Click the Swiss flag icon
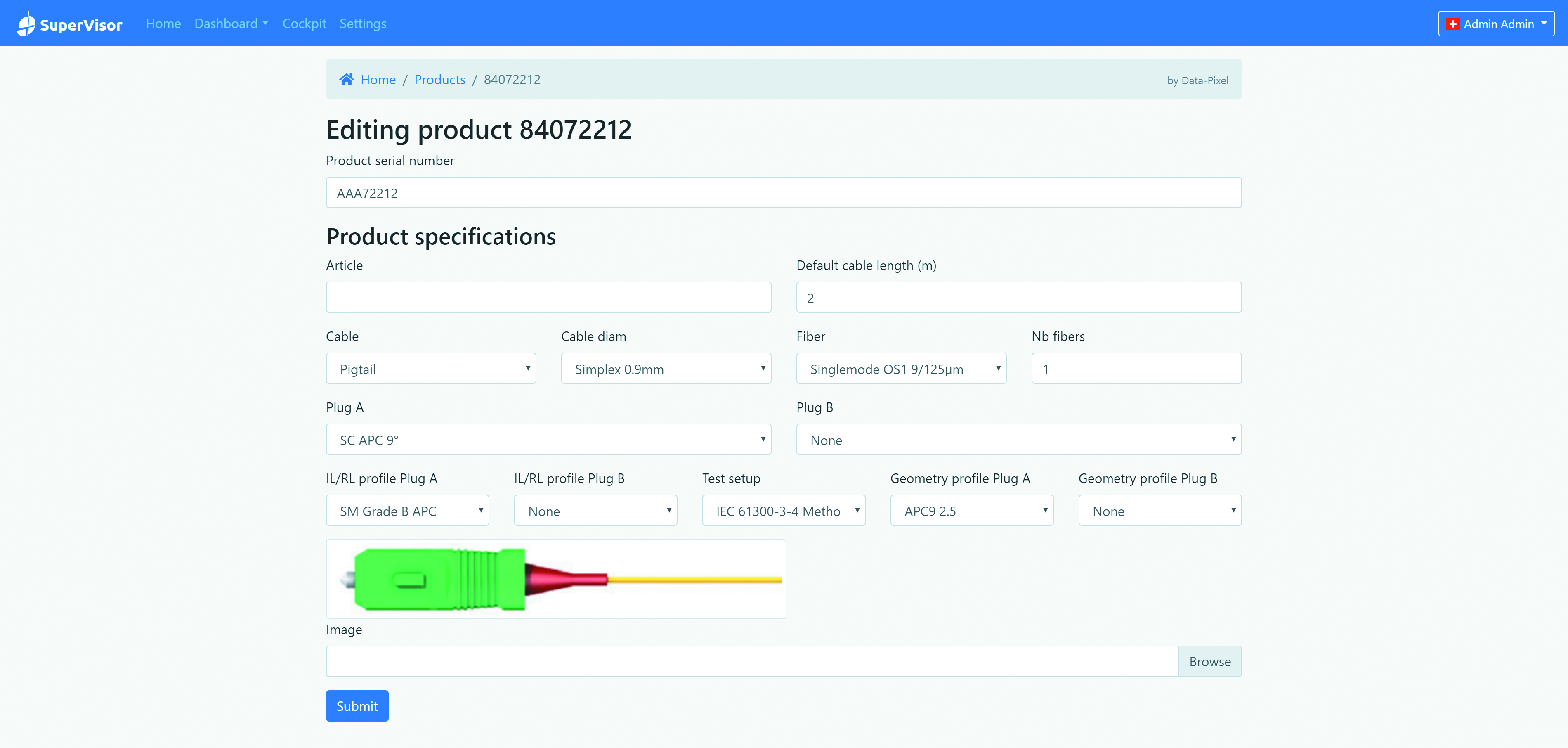This screenshot has height=748, width=1568. (x=1452, y=24)
